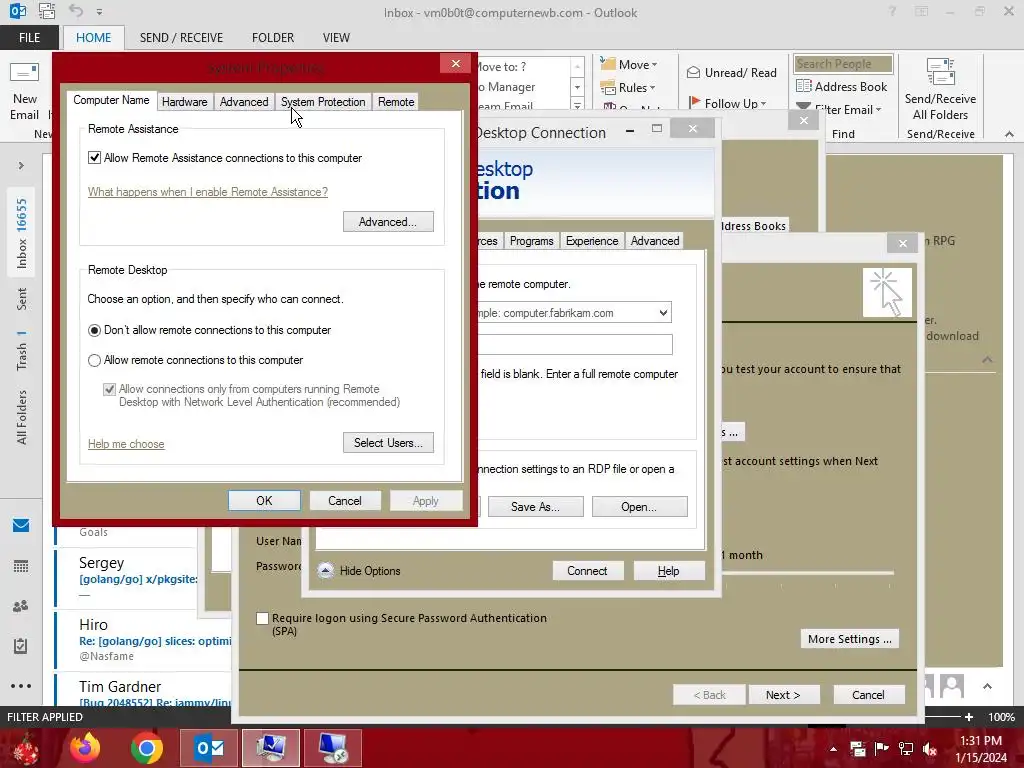Launch Firefox from the taskbar
The width and height of the screenshot is (1024, 768).
click(x=86, y=748)
